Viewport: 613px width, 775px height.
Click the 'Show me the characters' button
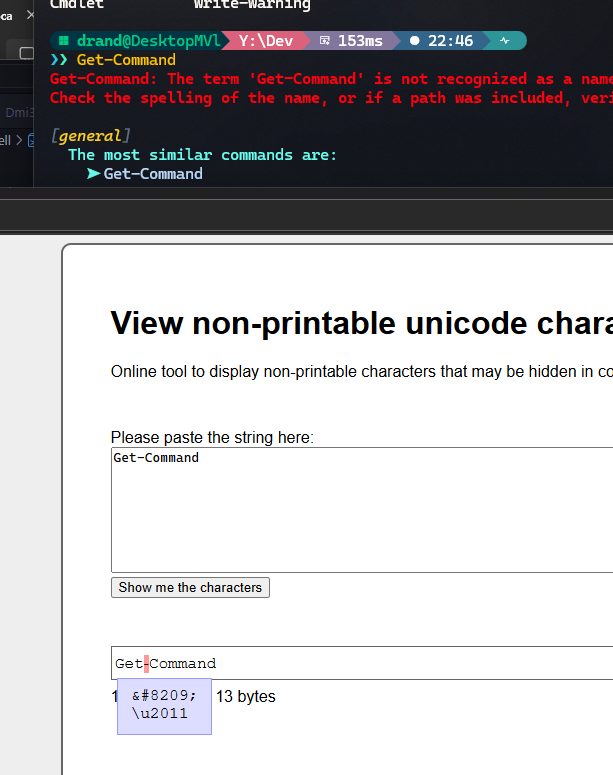[x=190, y=587]
